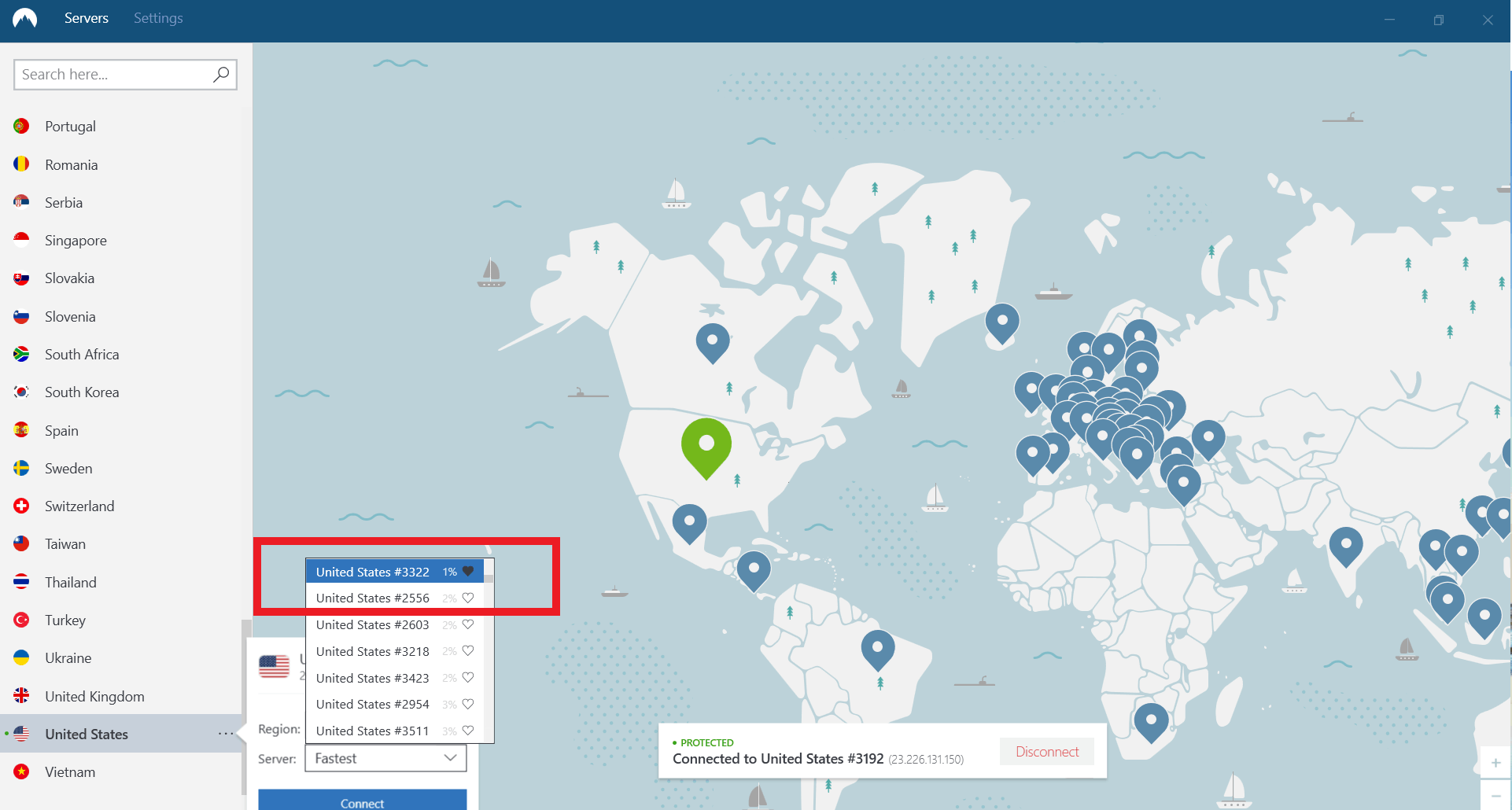Click the Slovenia flag icon

[22, 316]
